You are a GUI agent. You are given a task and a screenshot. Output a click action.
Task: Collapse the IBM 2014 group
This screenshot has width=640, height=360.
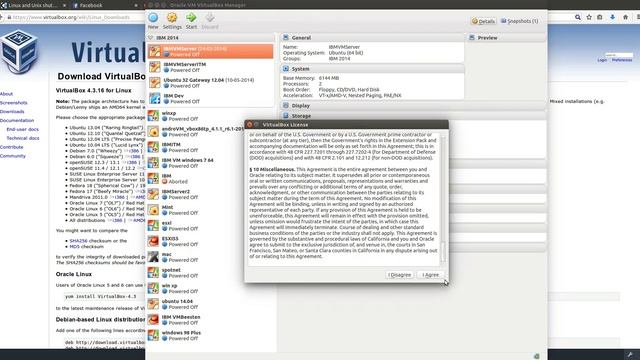tap(151, 38)
